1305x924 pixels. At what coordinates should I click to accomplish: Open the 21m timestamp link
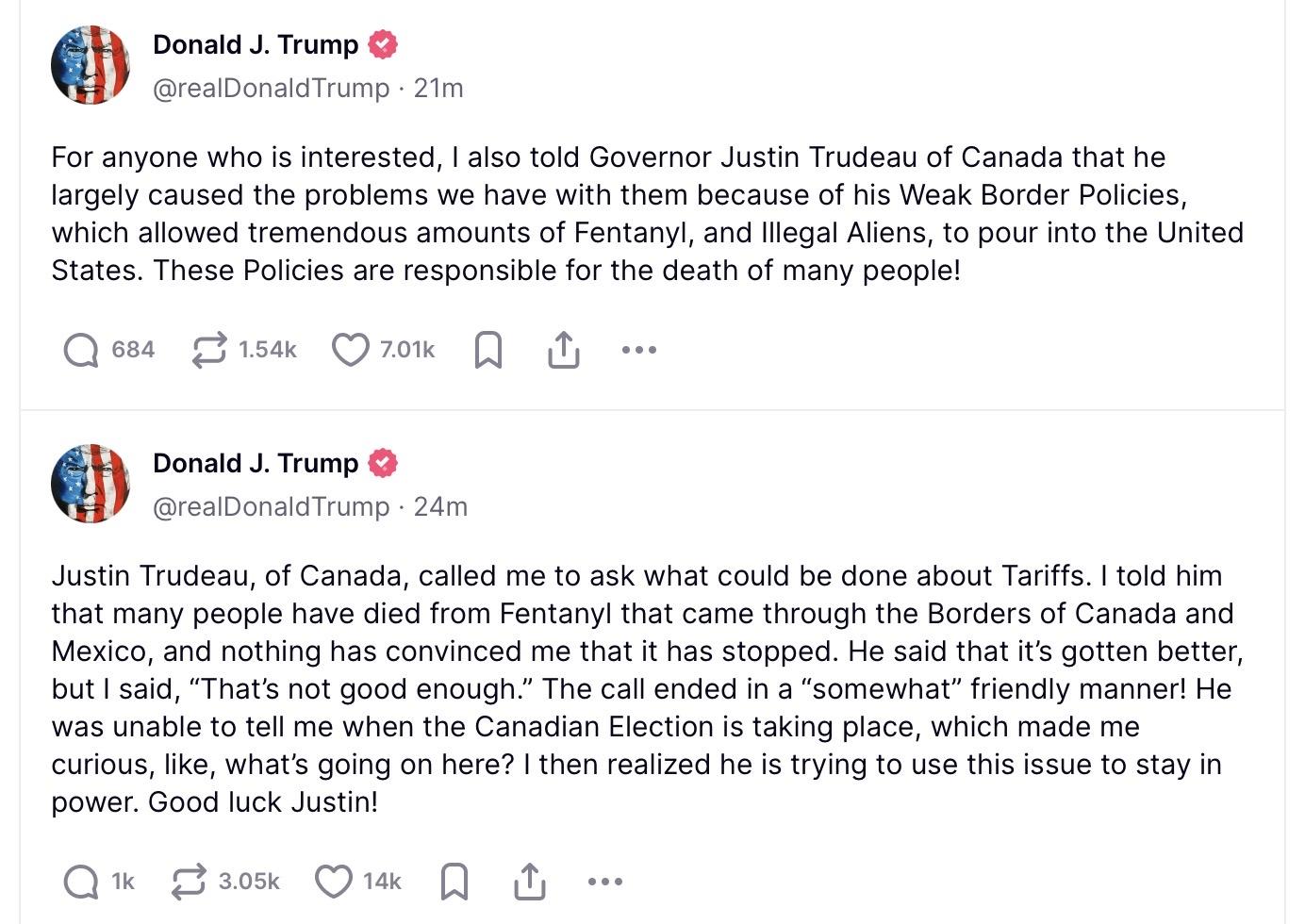438,88
